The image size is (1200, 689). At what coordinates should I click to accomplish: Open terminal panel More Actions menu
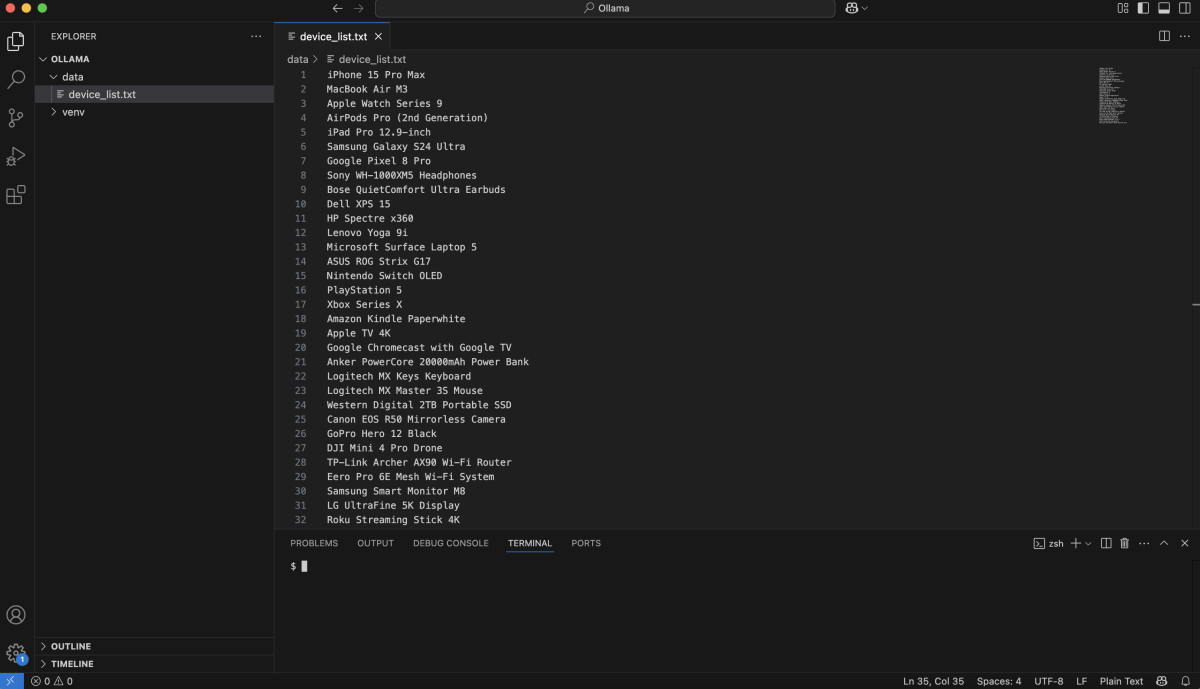point(1143,543)
